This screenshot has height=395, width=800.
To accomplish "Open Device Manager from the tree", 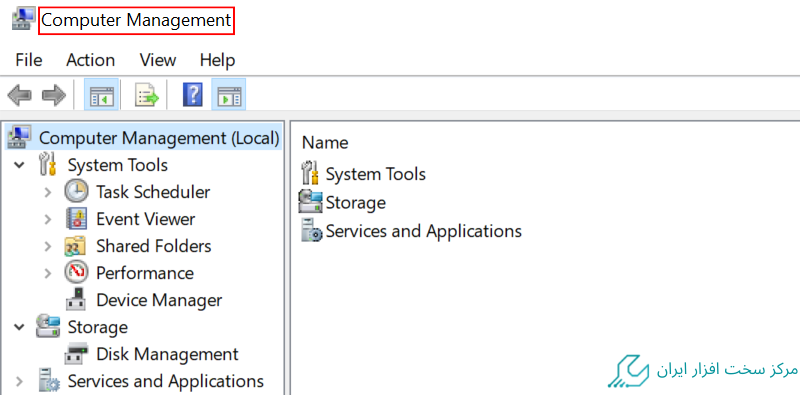I will click(159, 300).
